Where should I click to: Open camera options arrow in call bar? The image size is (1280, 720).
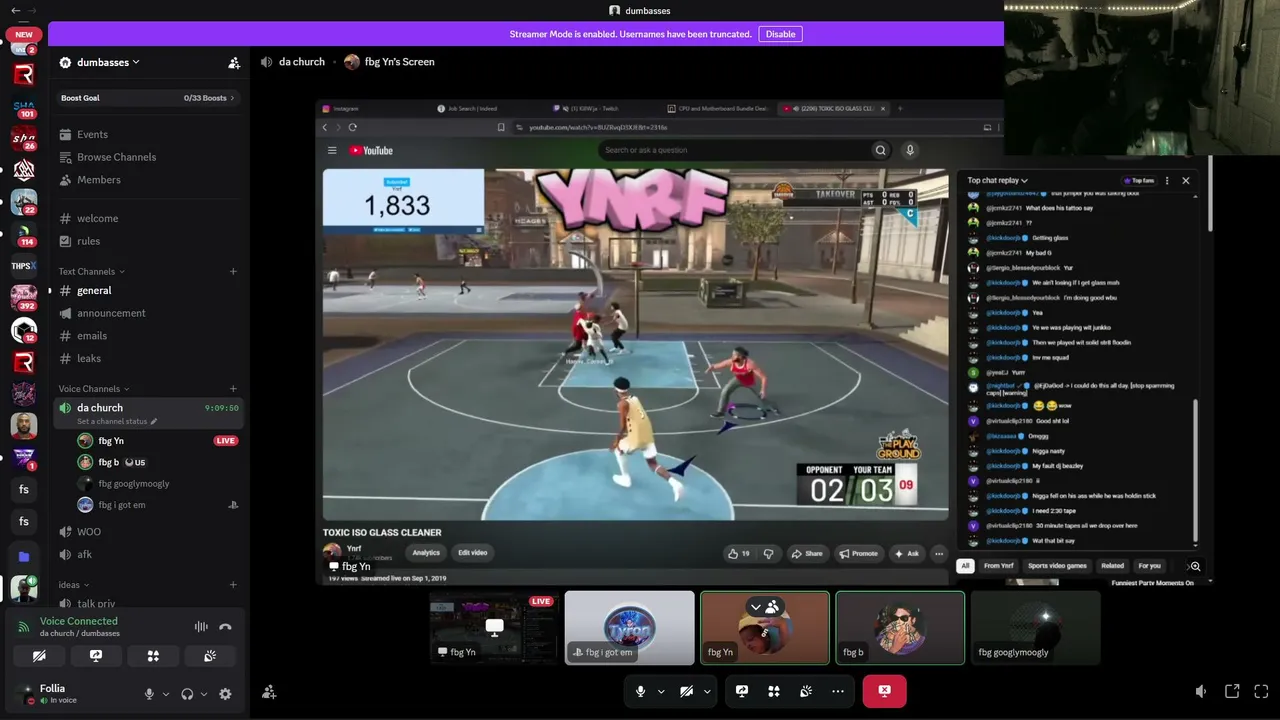pyautogui.click(x=707, y=691)
